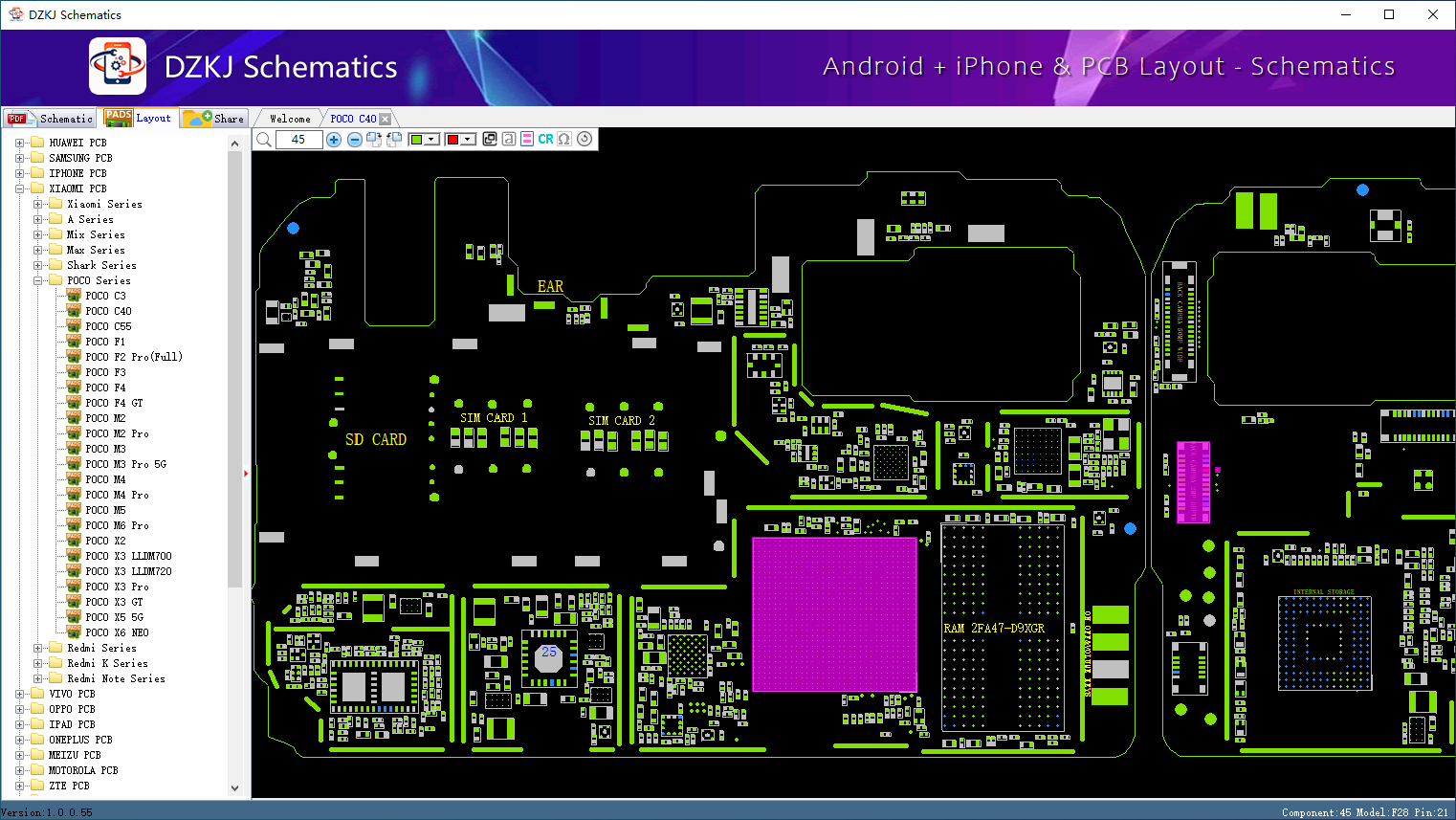Click the zoom out minus icon
The image size is (1456, 820).
click(354, 140)
